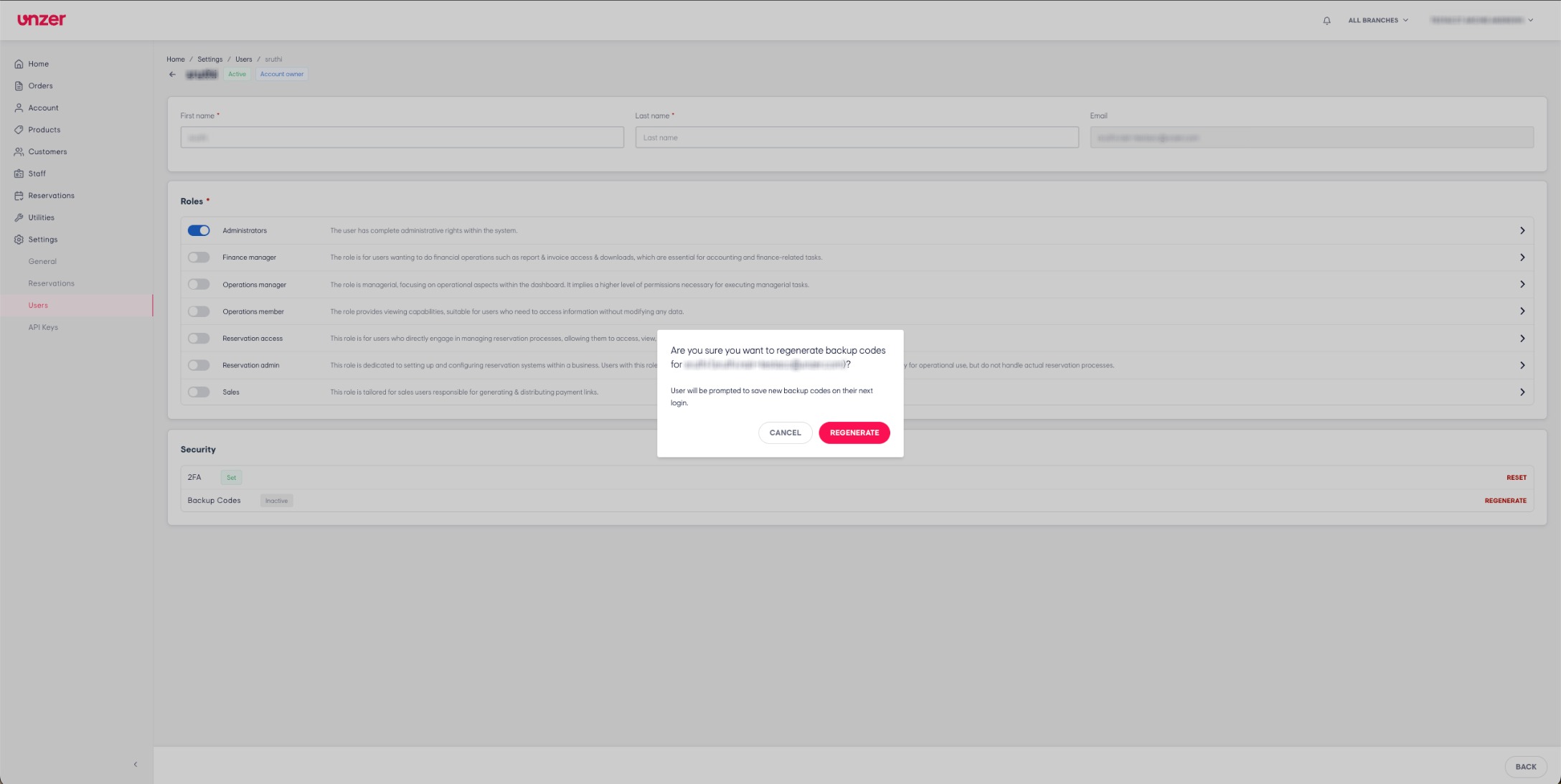Screen dimensions: 1561x784
Task: Click the Home house icon in sidebar
Action: 19,64
